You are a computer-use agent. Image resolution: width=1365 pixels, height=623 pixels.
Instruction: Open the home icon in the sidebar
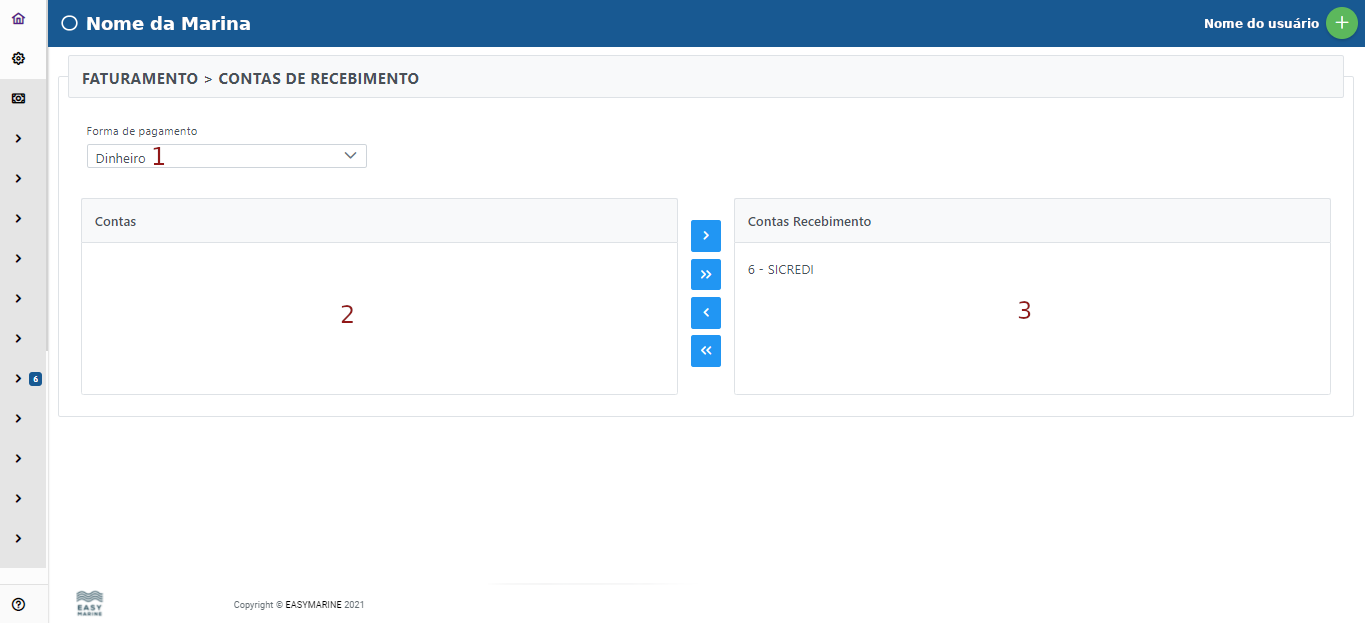tap(18, 19)
